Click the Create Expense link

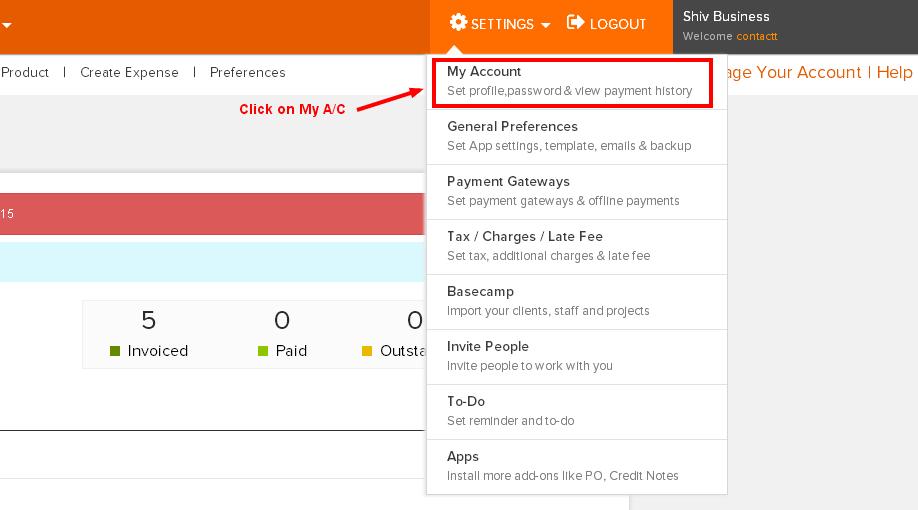[129, 73]
